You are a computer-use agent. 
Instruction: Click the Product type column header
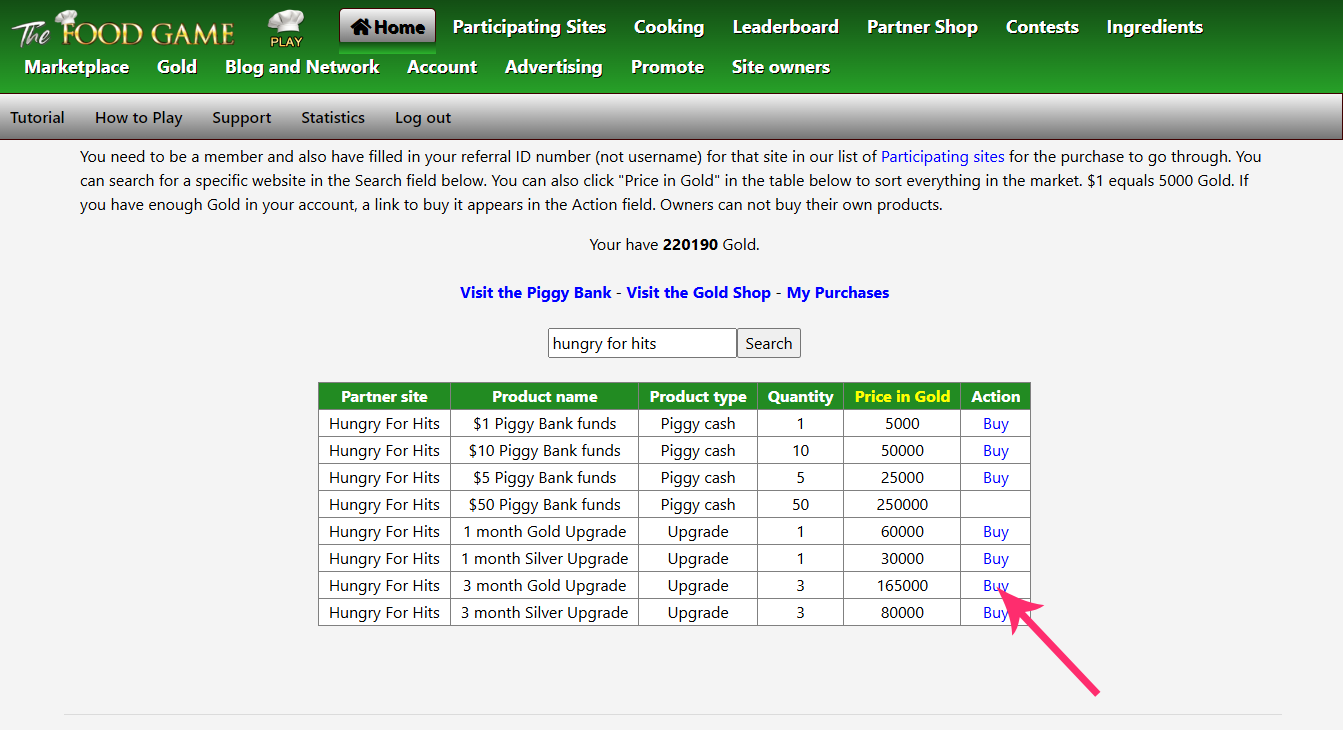tap(698, 397)
